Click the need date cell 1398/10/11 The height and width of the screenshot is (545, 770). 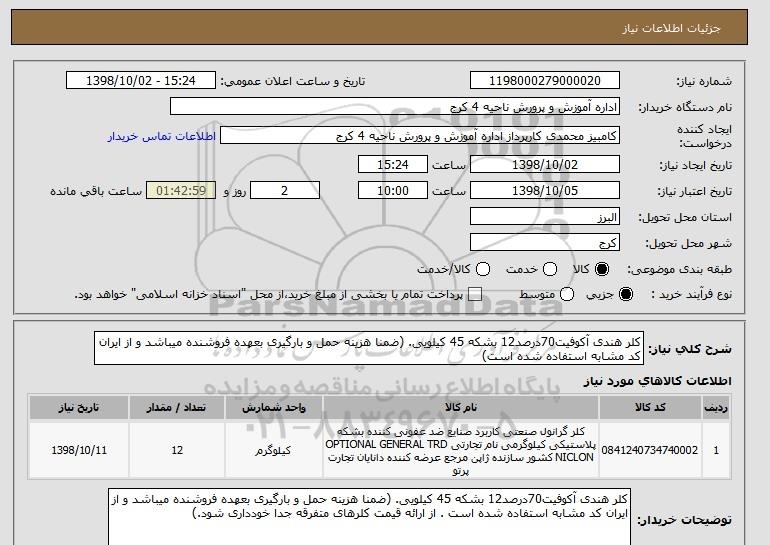79,450
